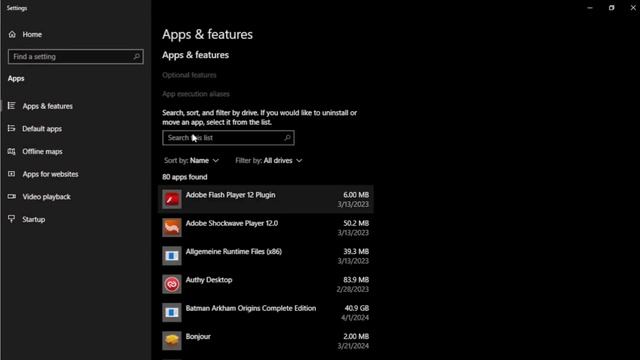Click the Apps for websites icon
This screenshot has width=640, height=360.
tap(12, 174)
